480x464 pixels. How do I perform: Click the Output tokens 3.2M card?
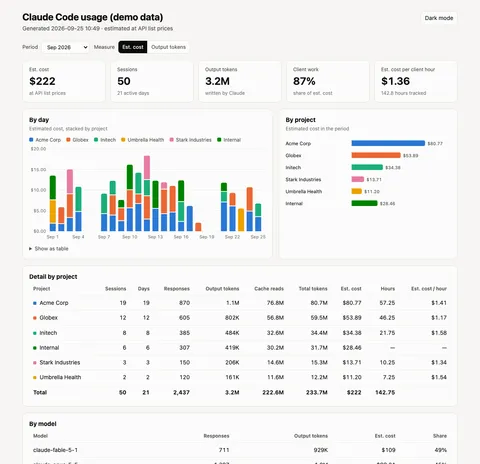240,81
